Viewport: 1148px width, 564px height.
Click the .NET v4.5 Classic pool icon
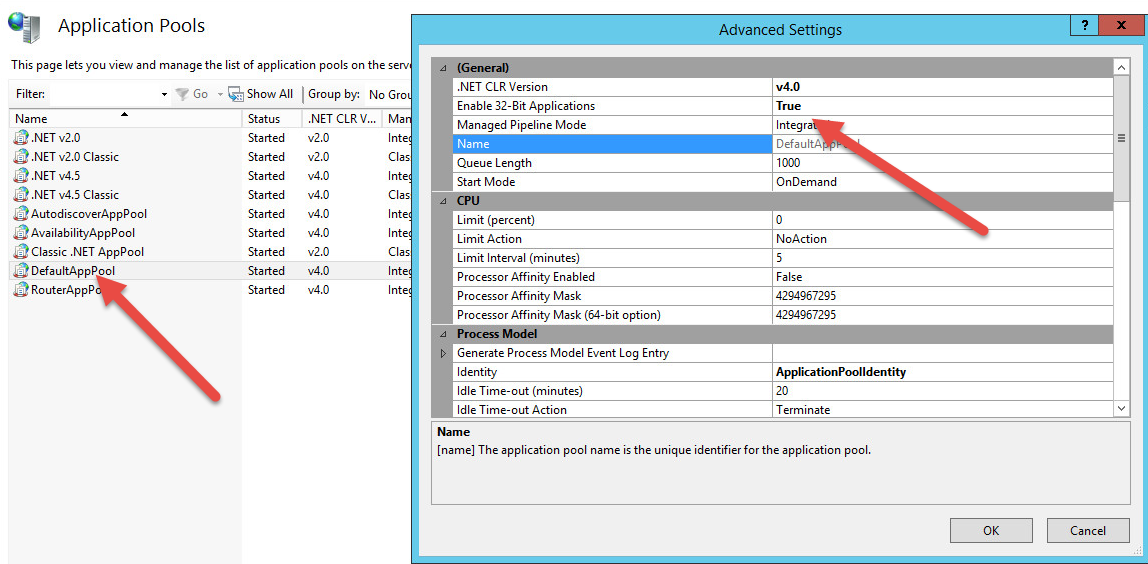[21, 195]
